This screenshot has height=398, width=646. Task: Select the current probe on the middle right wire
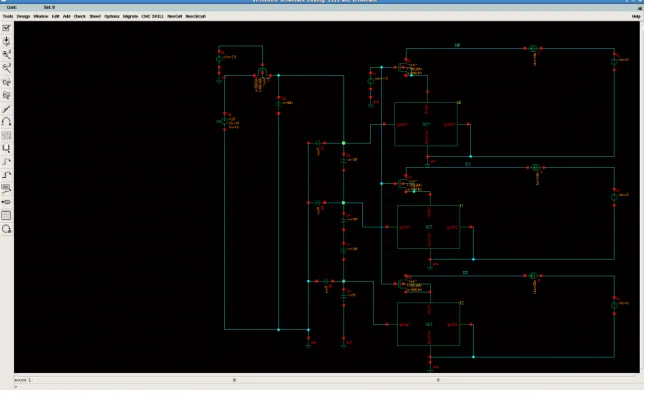click(535, 168)
